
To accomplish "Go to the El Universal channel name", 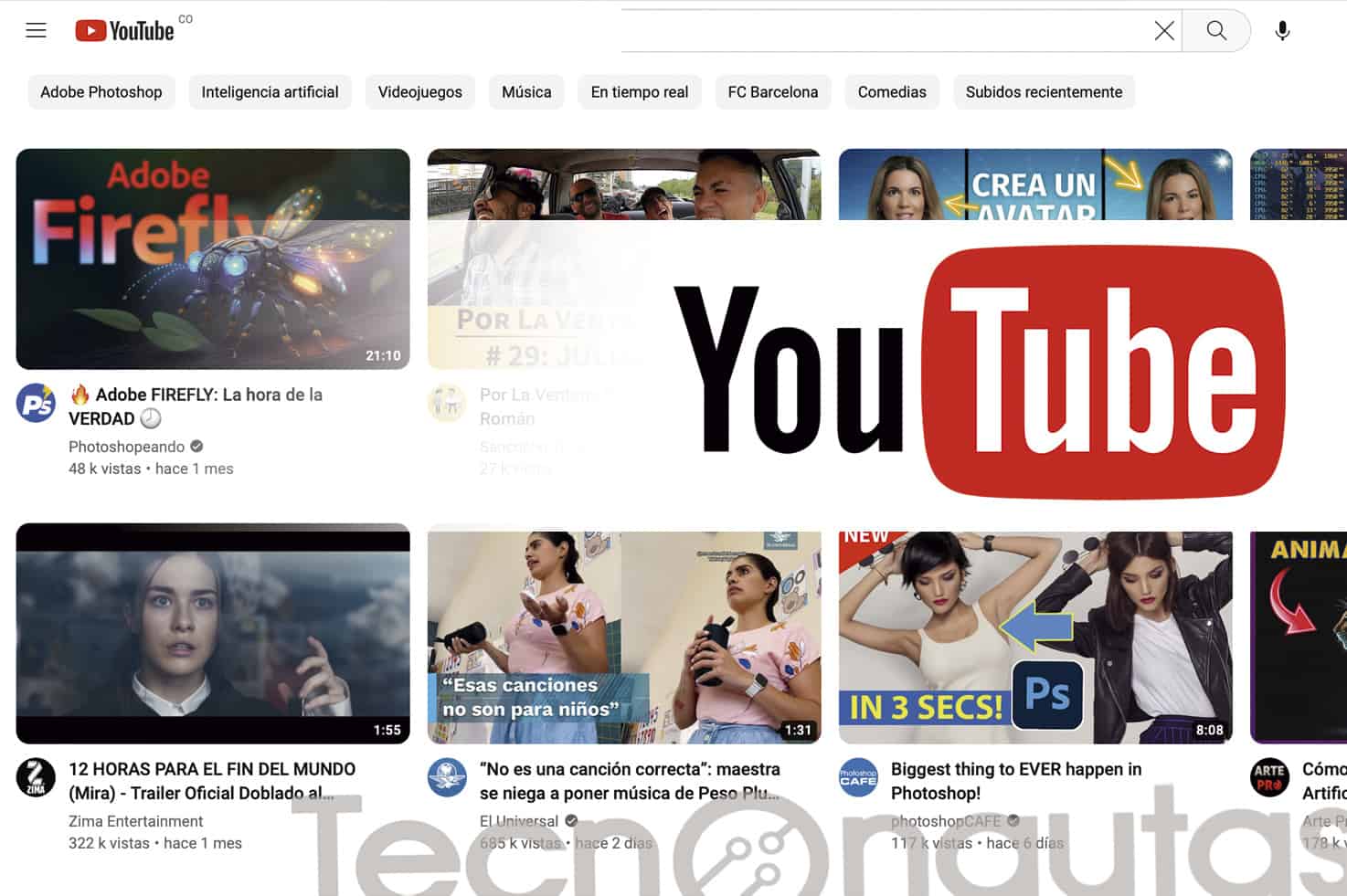I will 519,821.
